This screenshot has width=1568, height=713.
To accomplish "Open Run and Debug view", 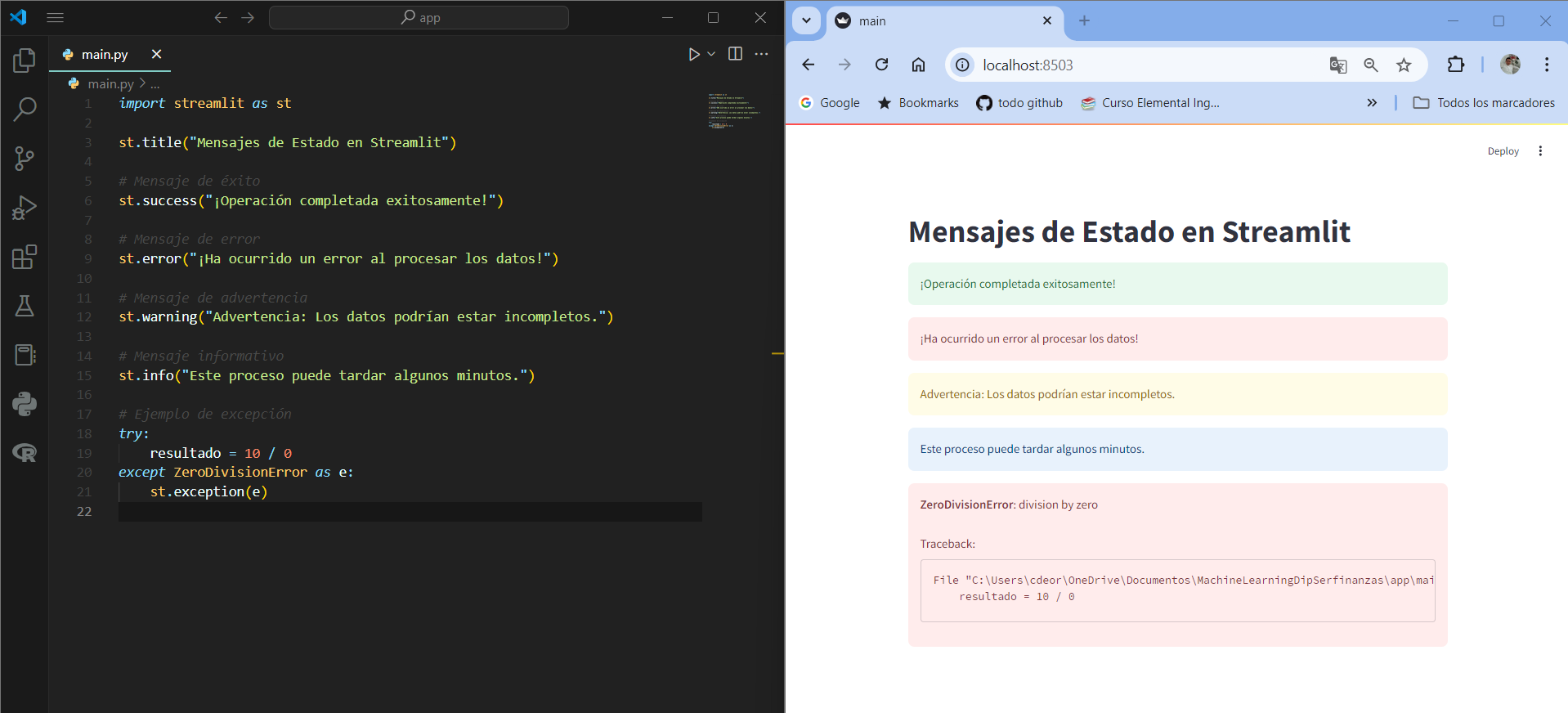I will (25, 208).
